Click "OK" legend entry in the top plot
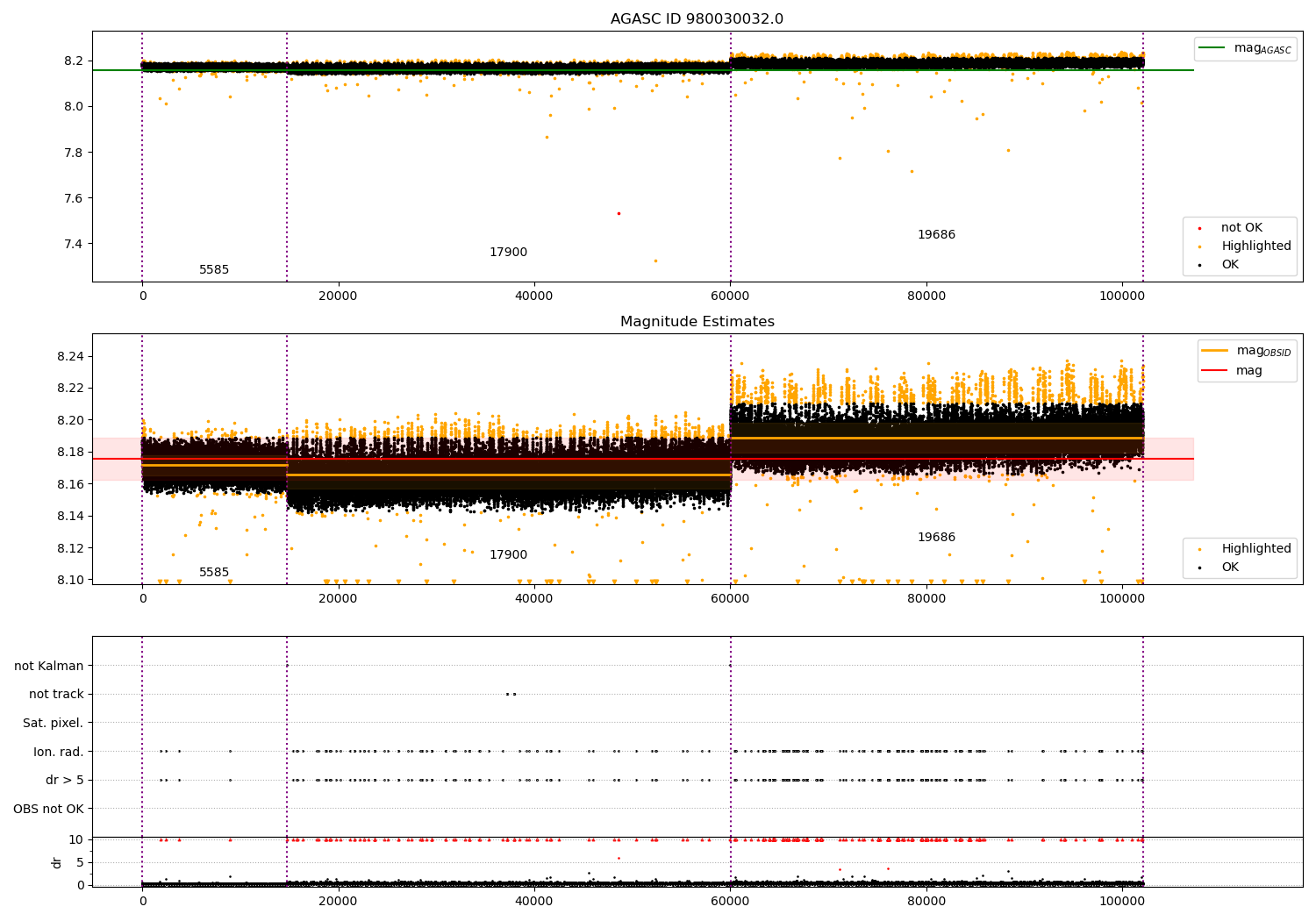This screenshot has width=1316, height=921. 1230,265
